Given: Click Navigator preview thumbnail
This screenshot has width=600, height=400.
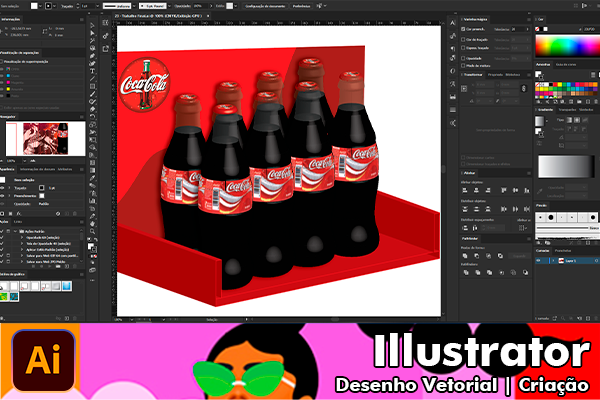Looking at the screenshot, I should pos(46,139).
